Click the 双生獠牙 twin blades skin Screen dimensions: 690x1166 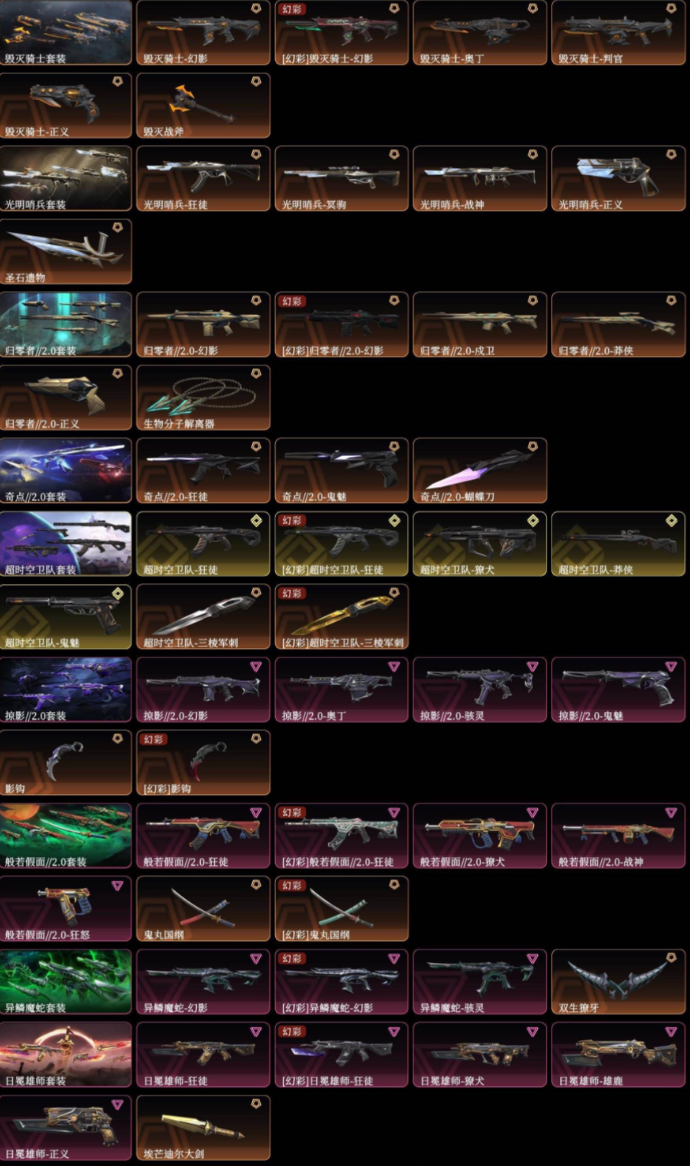(618, 982)
